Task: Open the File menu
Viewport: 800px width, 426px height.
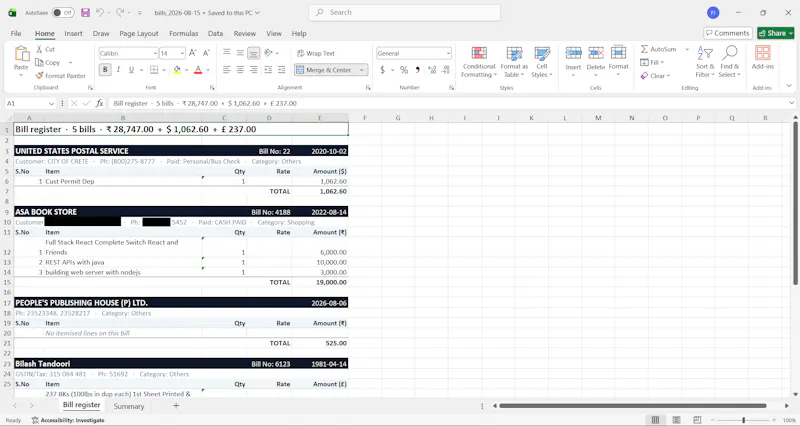Action: 16,33
